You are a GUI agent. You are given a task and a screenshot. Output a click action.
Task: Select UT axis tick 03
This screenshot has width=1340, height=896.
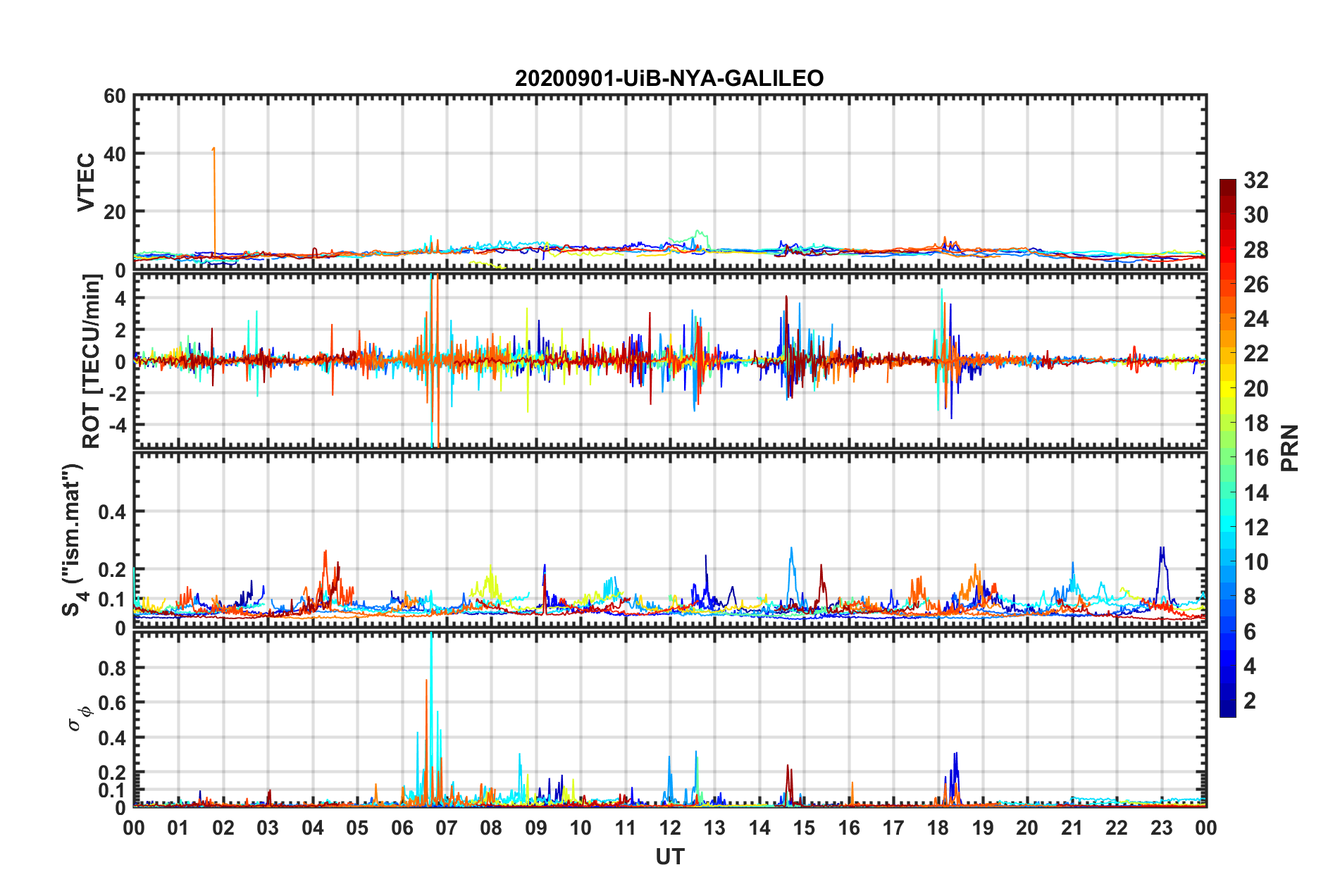point(268,828)
